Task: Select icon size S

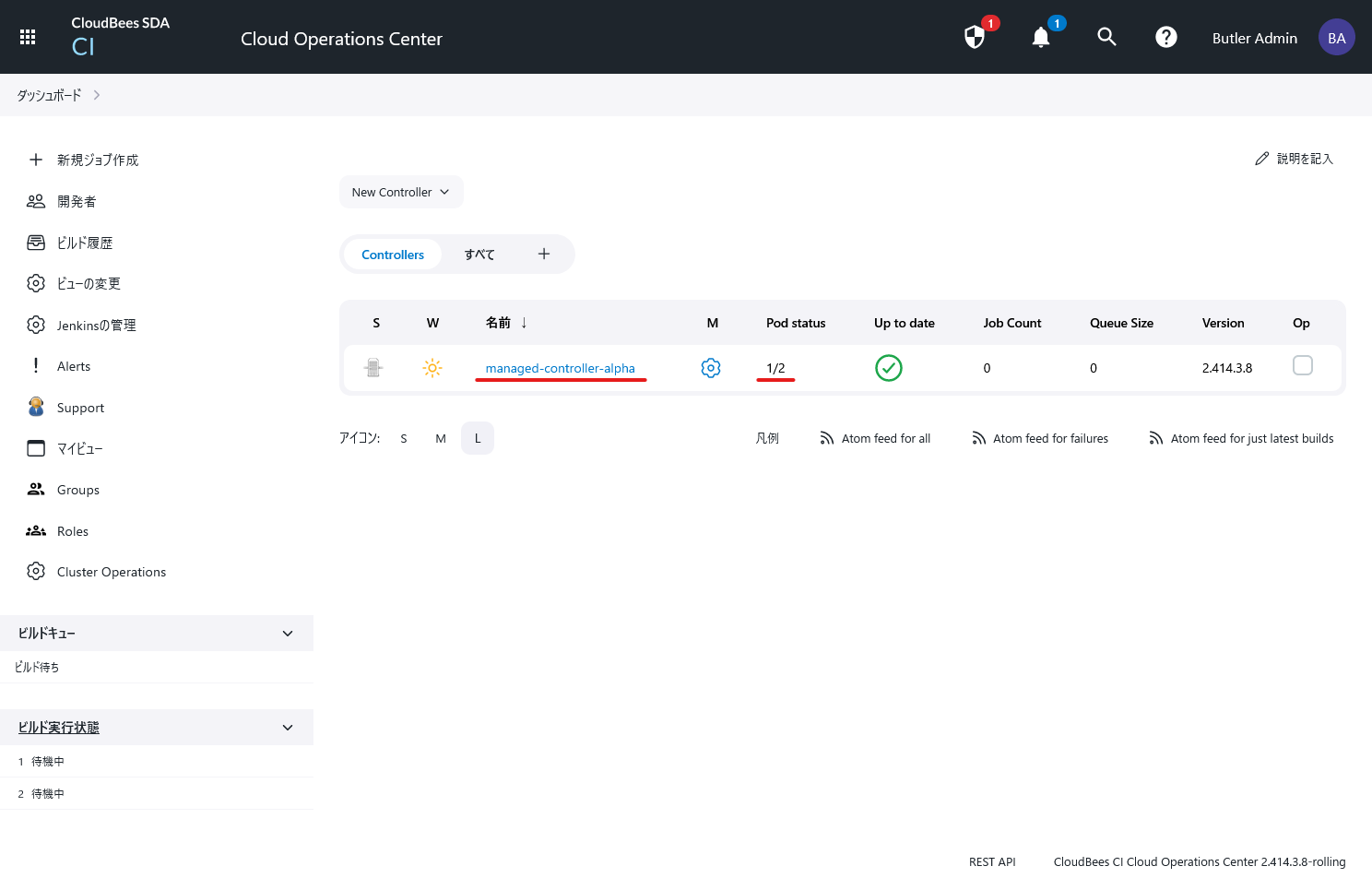Action: click(x=404, y=439)
